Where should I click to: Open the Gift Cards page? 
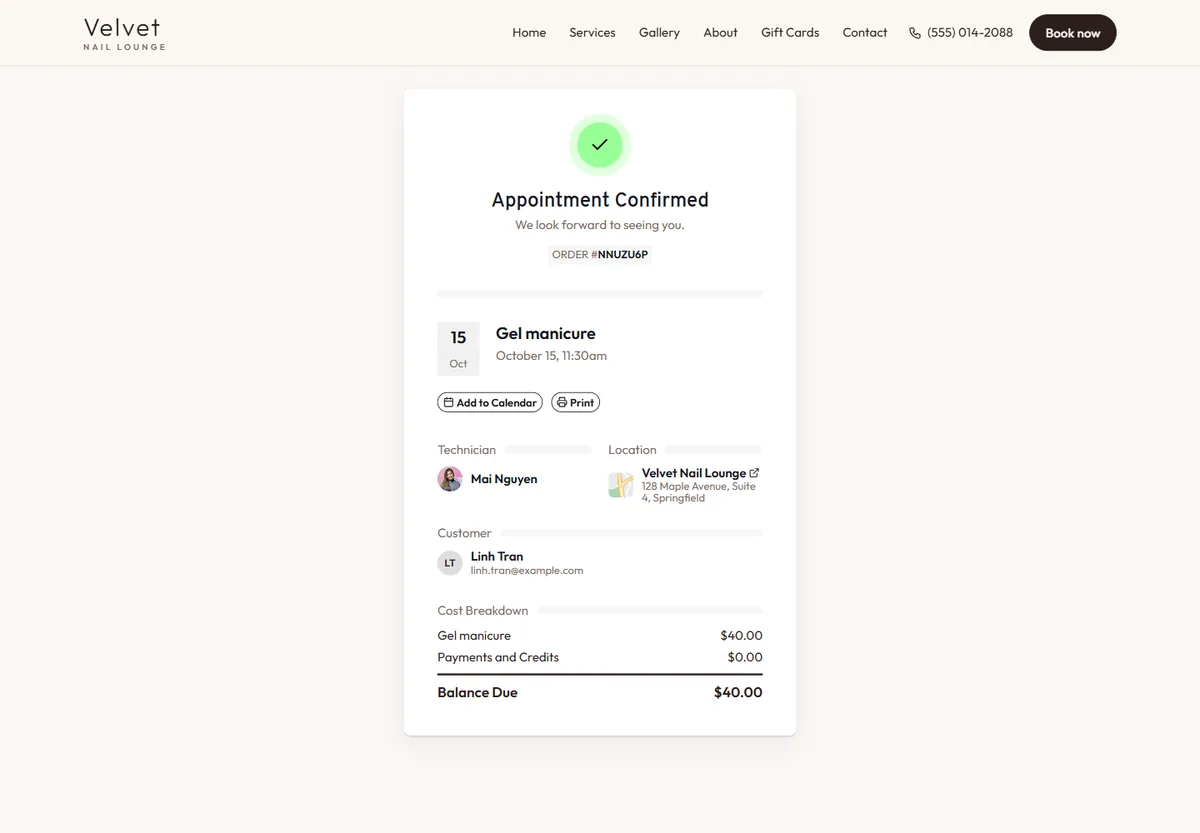790,33
